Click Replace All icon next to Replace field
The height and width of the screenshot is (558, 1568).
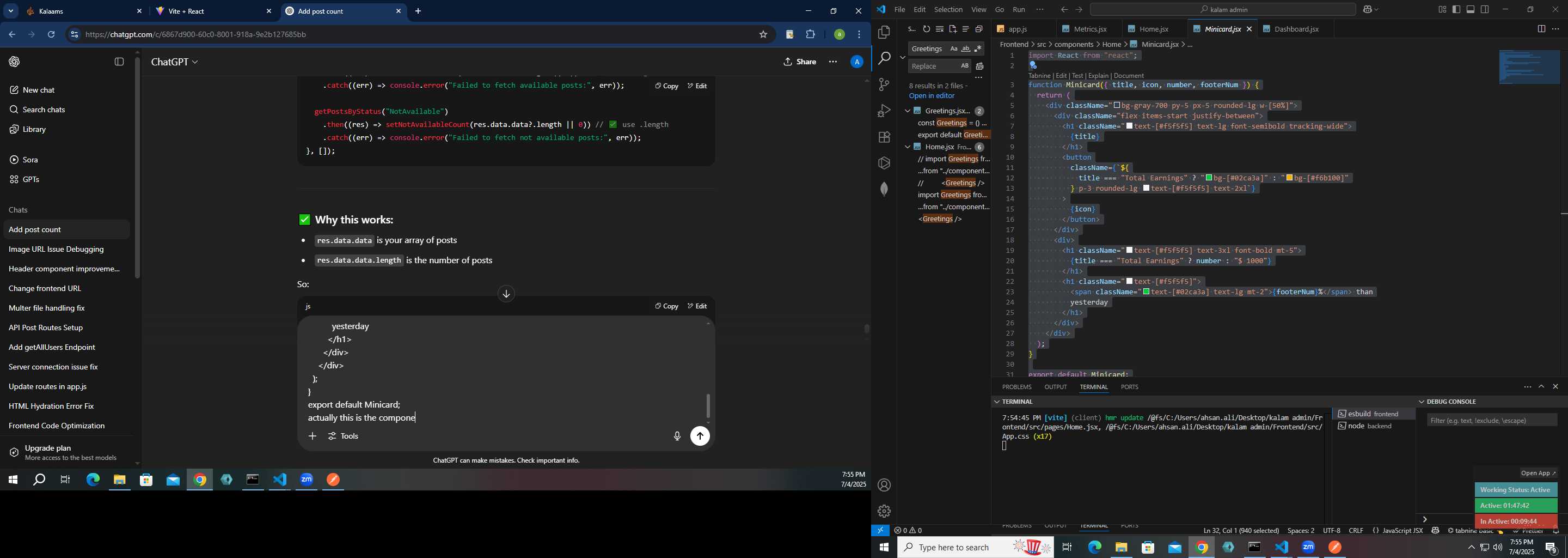[980, 66]
